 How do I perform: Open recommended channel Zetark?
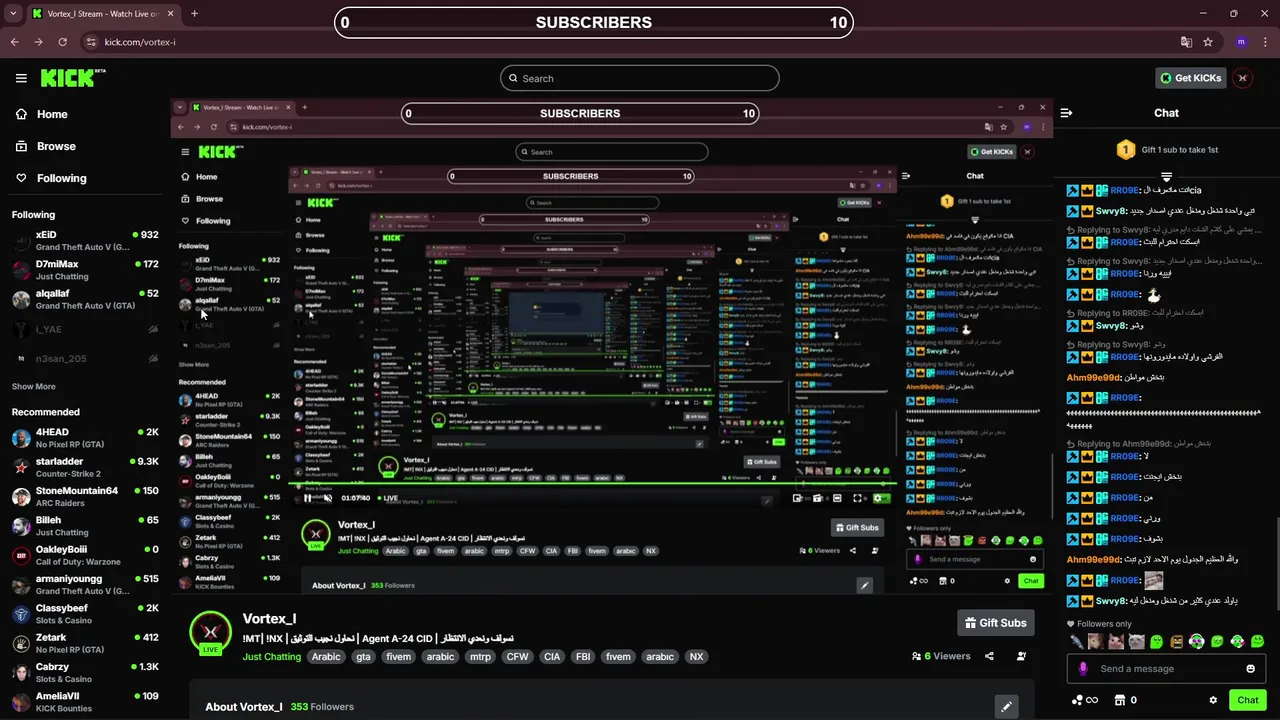coord(85,643)
